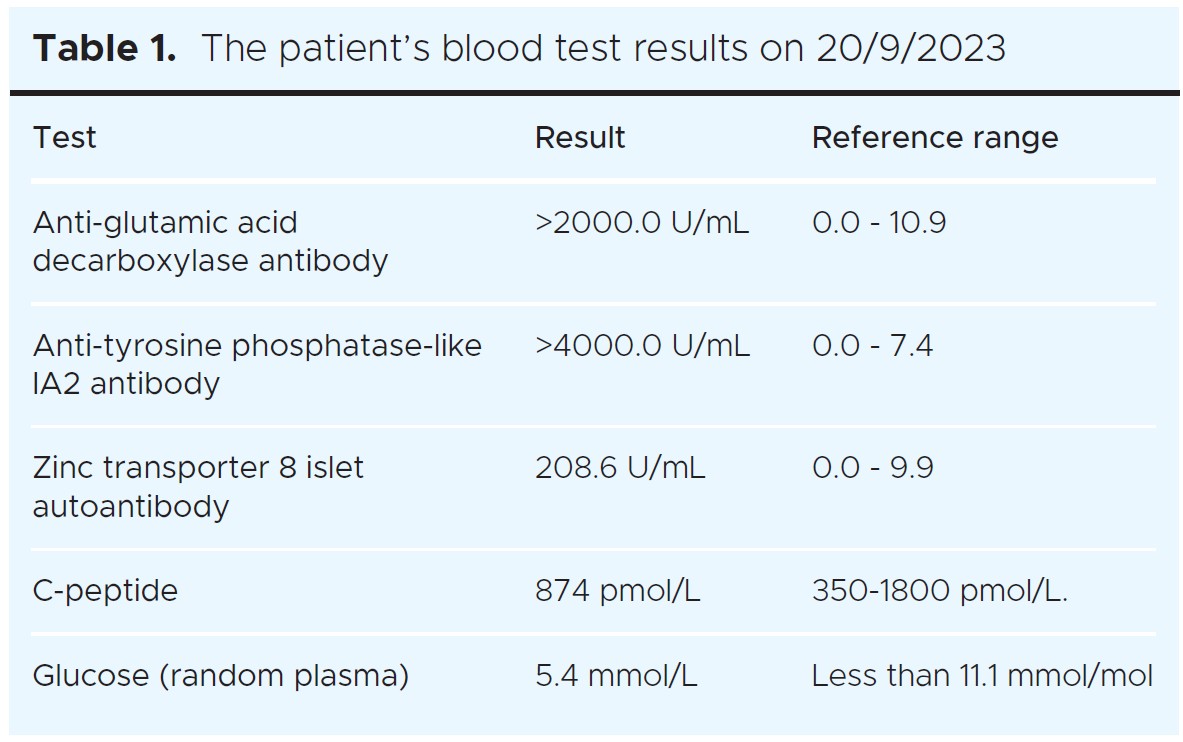1183x742 pixels.
Task: Select the Zinc transporter 8 islet autoantibody cell
Action: click(198, 487)
